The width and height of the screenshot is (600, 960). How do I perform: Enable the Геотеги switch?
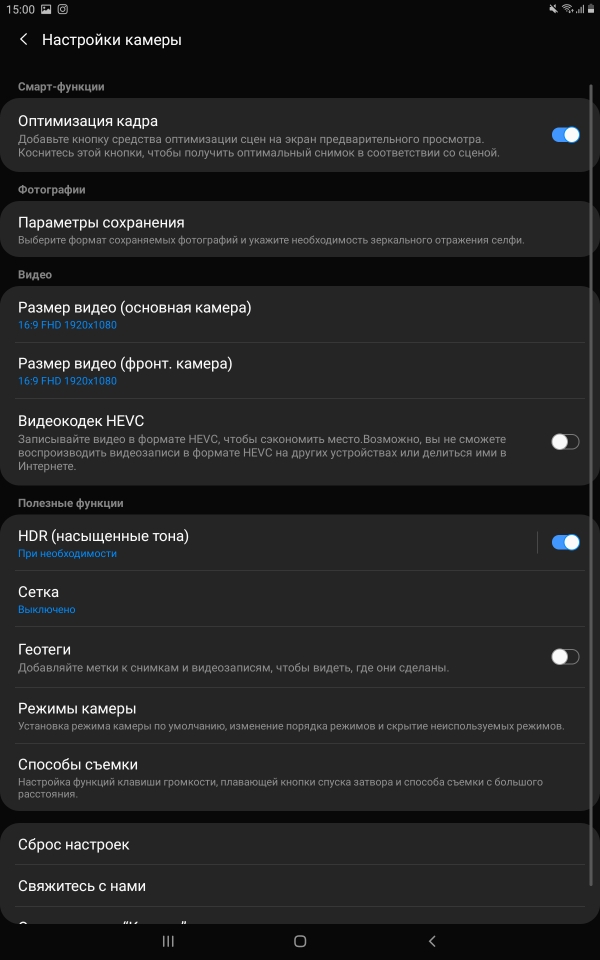[x=565, y=657]
